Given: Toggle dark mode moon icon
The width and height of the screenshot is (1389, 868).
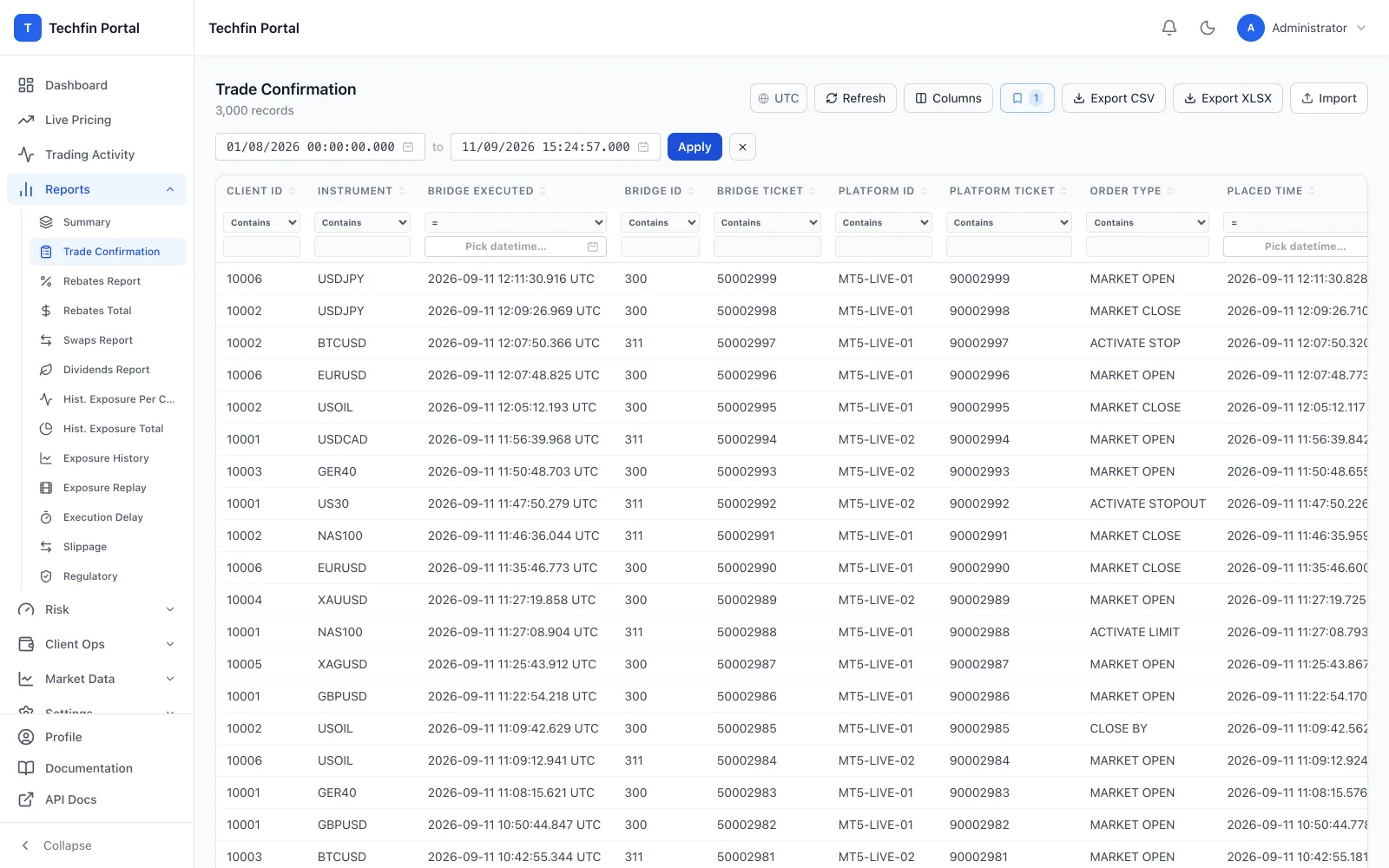Looking at the screenshot, I should 1208,28.
